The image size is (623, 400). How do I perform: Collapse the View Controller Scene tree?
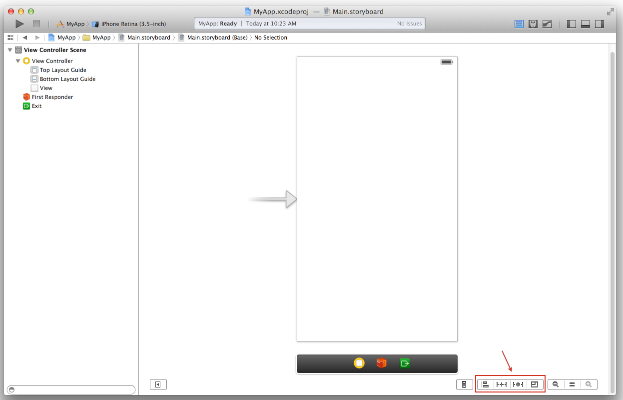coord(9,49)
